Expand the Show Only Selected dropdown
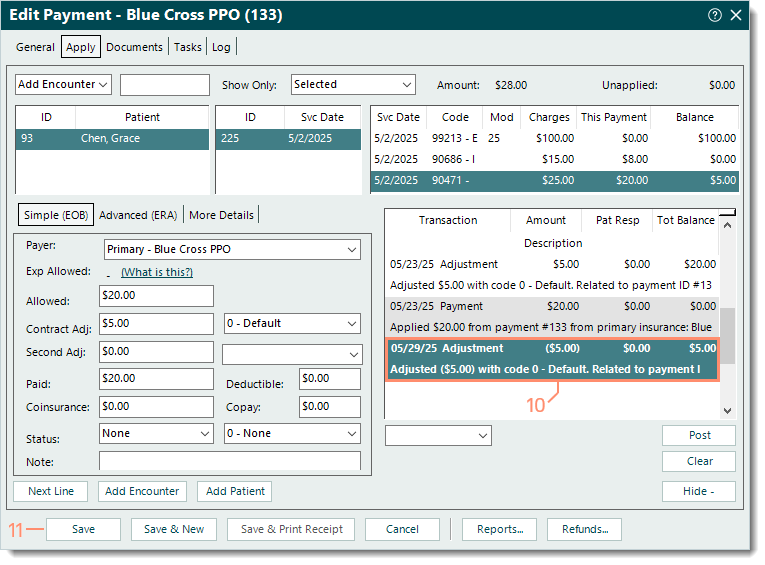The image size is (765, 565). coord(353,84)
